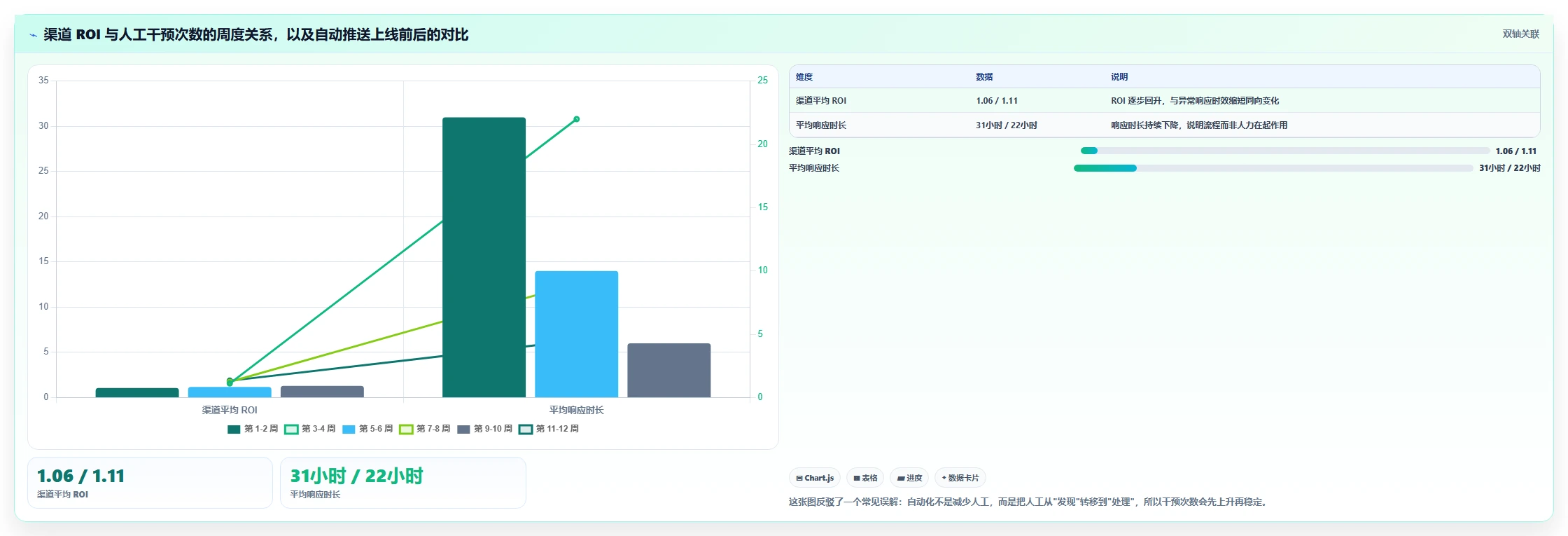The width and height of the screenshot is (1568, 536).
Task: Click the green line's top data point
Action: pyautogui.click(x=576, y=119)
